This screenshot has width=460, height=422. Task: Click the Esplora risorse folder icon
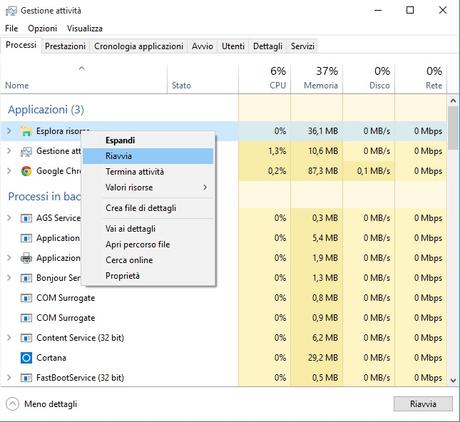[26, 131]
